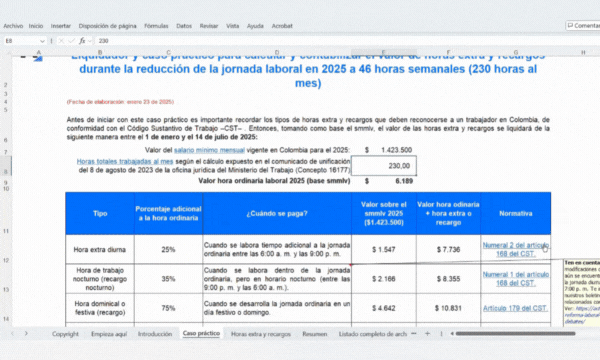
Task: Click the 25% percentage cell
Action: [x=168, y=249]
